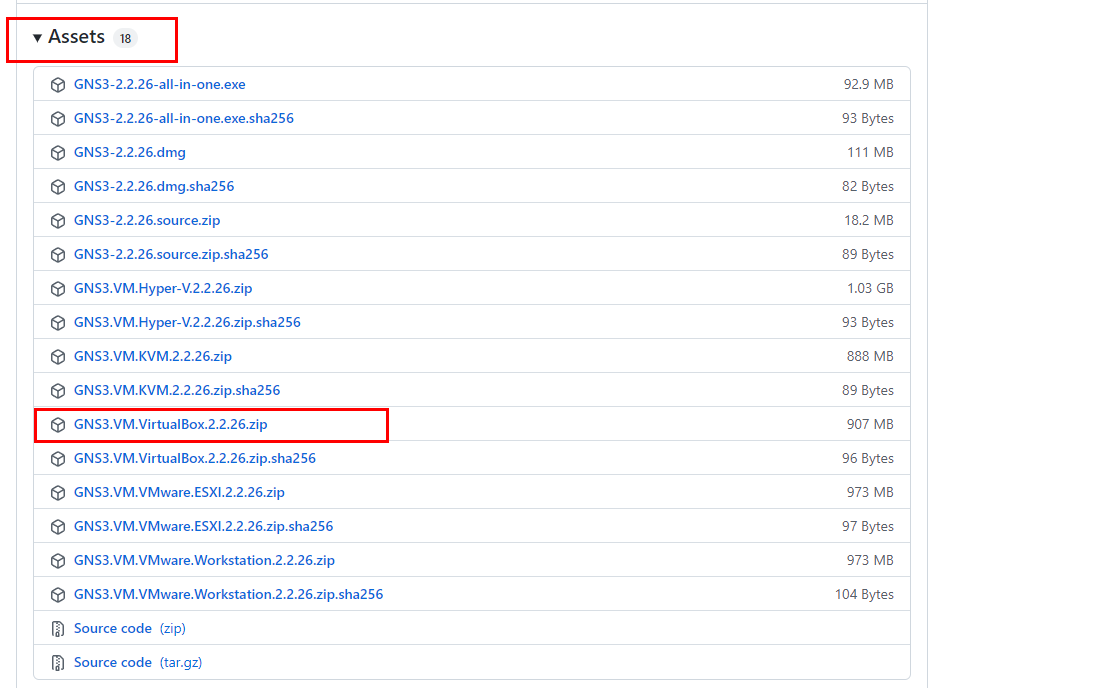Open GNS3.VM.VMware.Workstation.2.2.26.zip.sha256 checksum
The image size is (1100, 688).
click(229, 595)
